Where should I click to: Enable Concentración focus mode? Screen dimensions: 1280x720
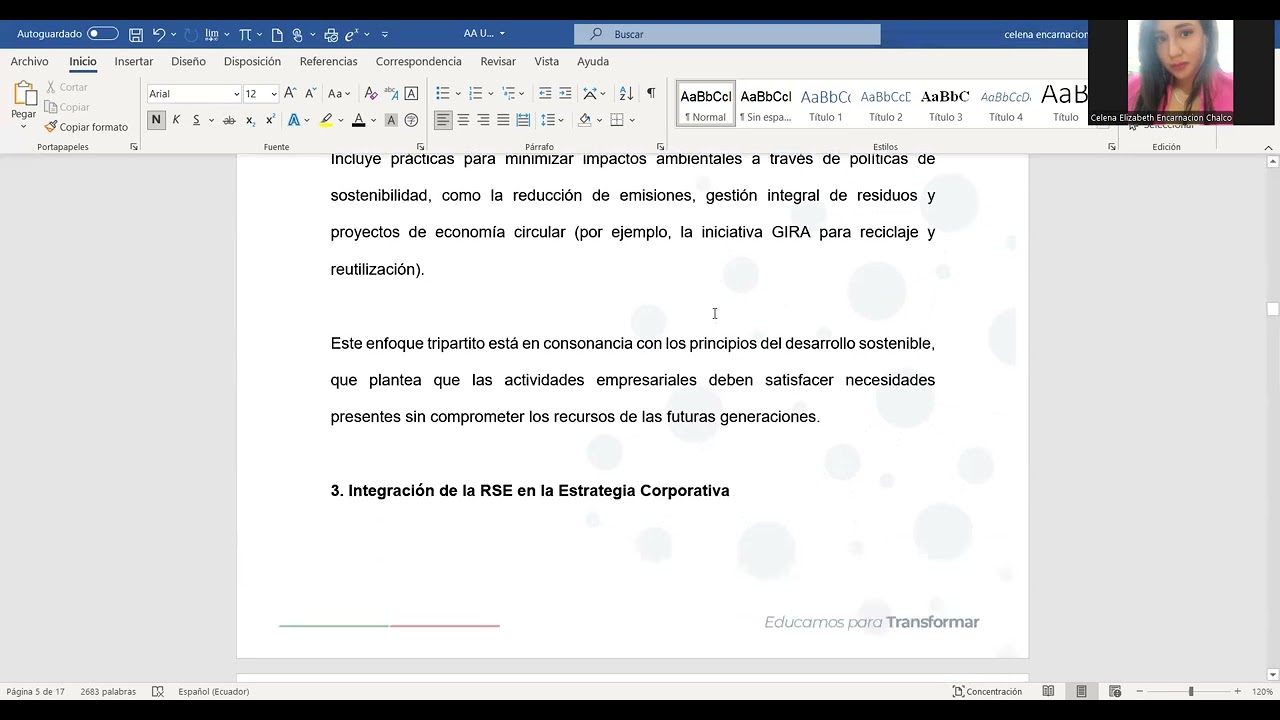click(x=987, y=691)
